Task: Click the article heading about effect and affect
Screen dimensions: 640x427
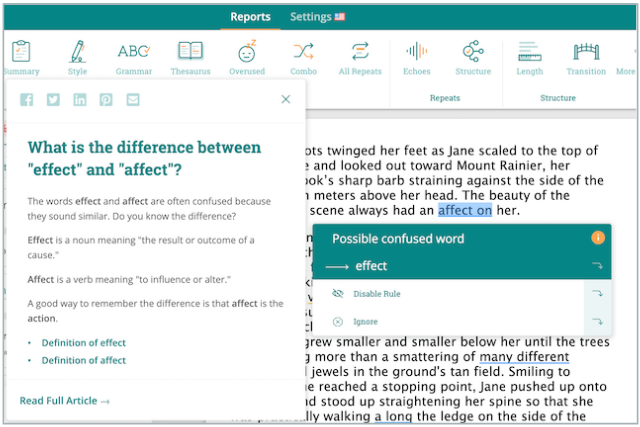Action: pyautogui.click(x=144, y=158)
